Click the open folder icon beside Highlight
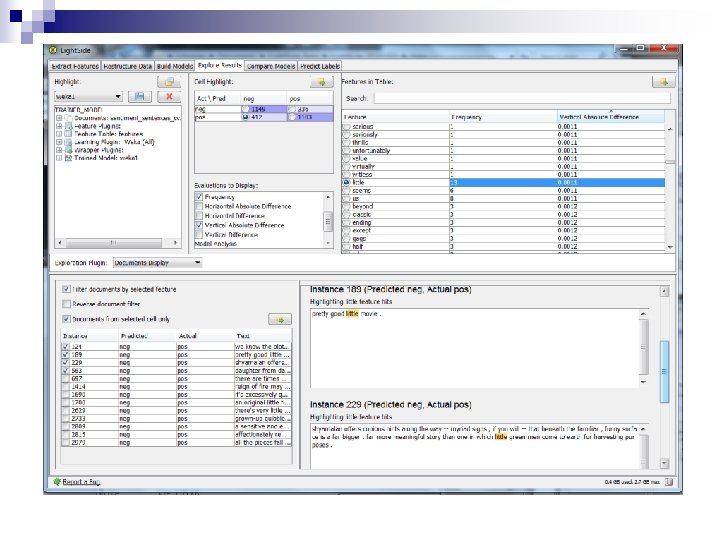Viewport: 720px width, 540px height. (x=171, y=81)
